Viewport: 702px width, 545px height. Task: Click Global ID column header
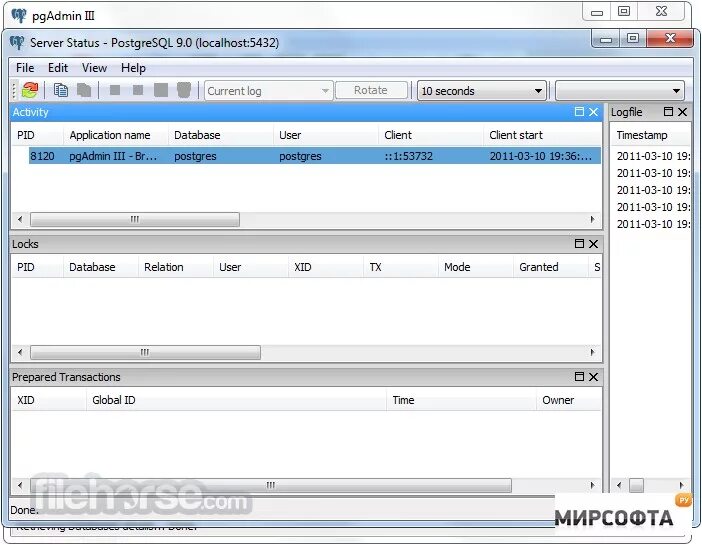236,400
